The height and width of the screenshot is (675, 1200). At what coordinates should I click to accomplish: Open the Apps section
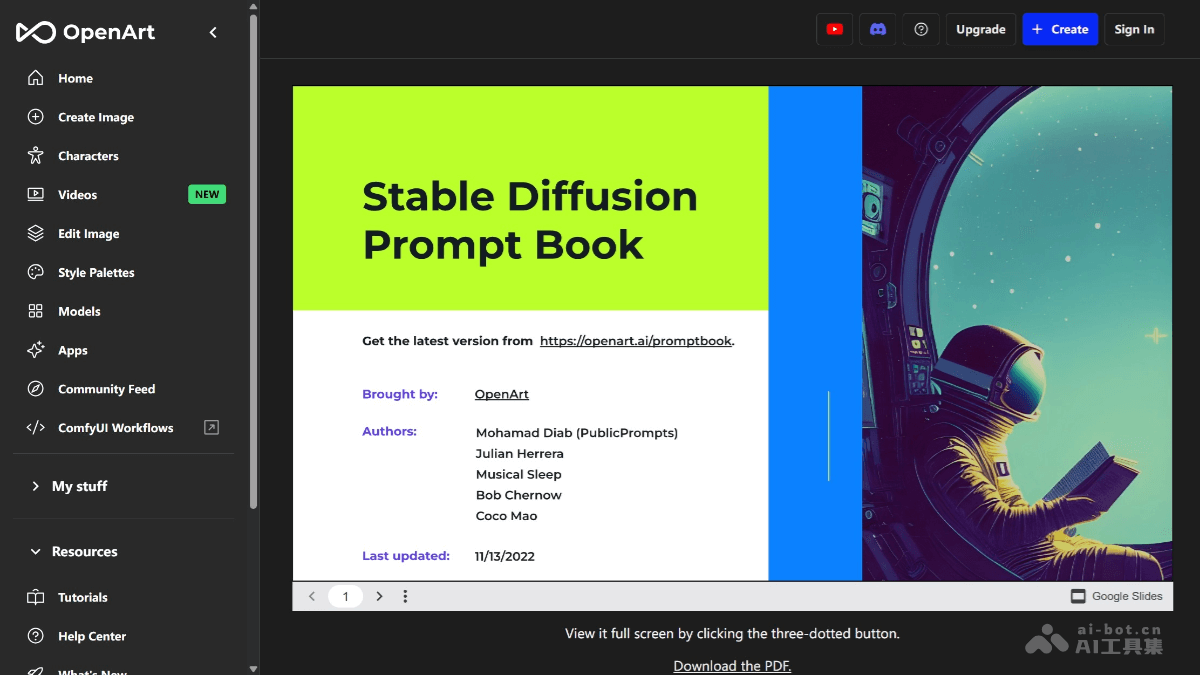[x=73, y=350]
